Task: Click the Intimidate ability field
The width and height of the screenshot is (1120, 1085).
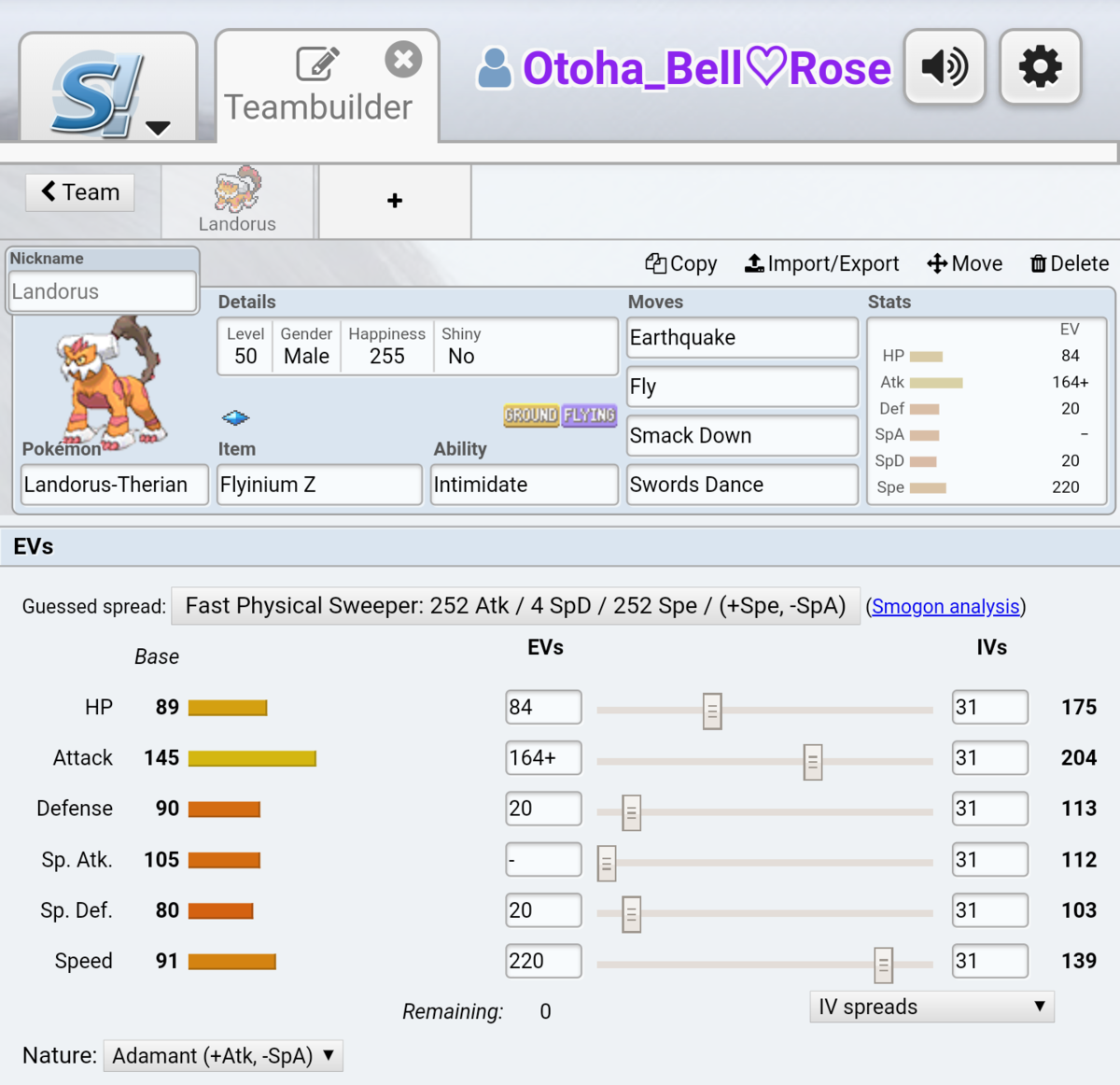Action: (x=524, y=485)
